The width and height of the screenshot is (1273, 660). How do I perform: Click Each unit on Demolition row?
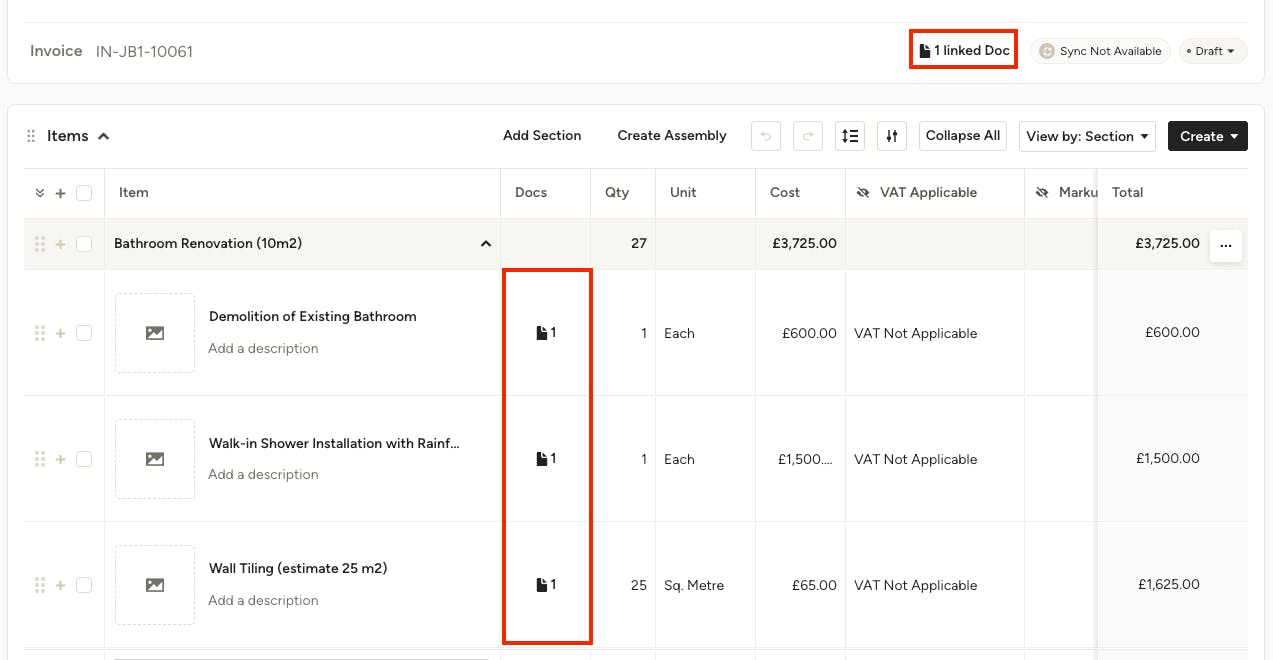click(x=679, y=333)
